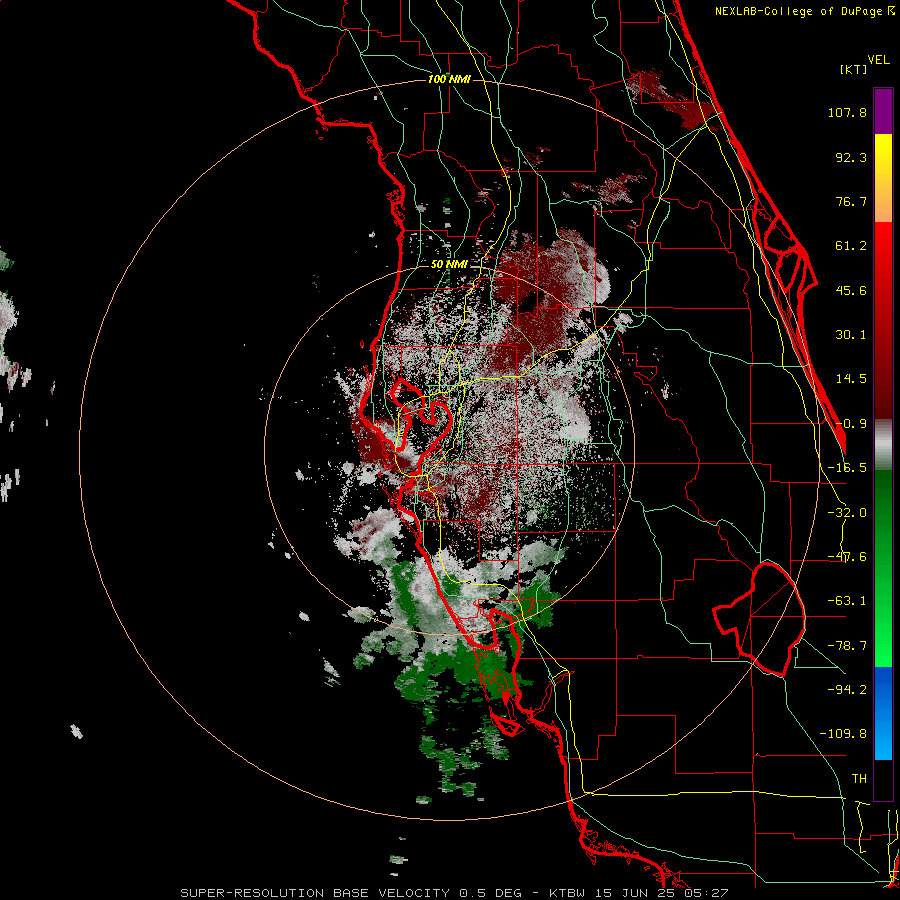This screenshot has width=900, height=900.
Task: Click the 107.8 velocity scale value
Action: click(847, 112)
